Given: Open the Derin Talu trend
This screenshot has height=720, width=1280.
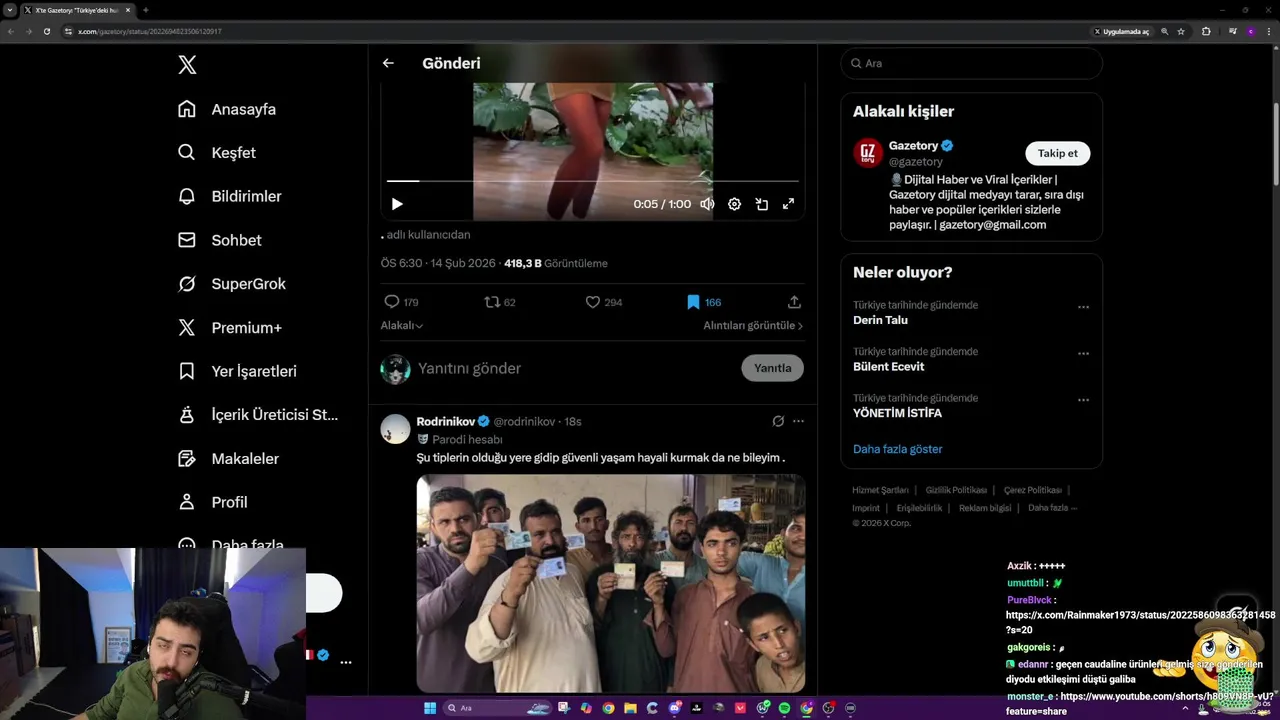Looking at the screenshot, I should [880, 320].
